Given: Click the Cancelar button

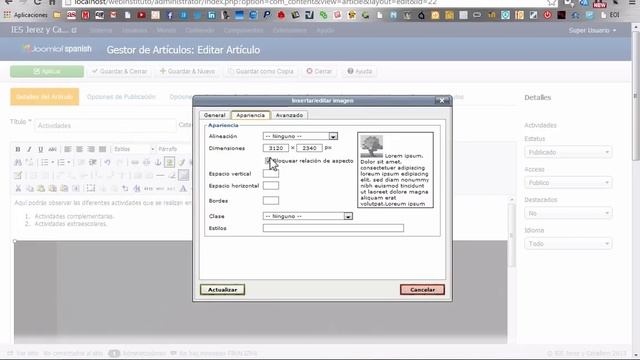Looking at the screenshot, I should (422, 290).
